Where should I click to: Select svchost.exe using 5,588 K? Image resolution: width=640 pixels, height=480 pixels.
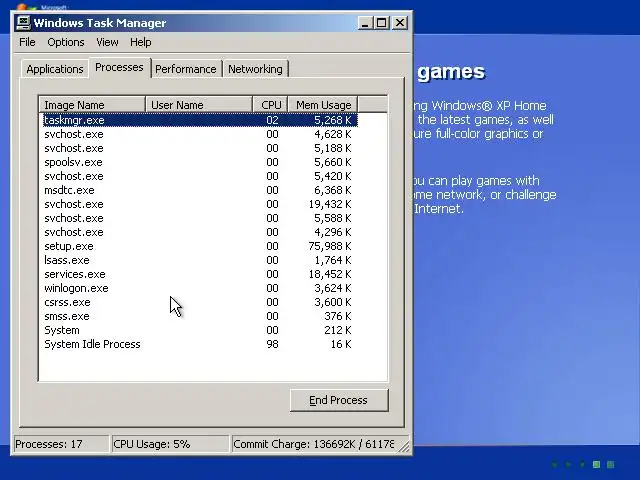(x=200, y=218)
